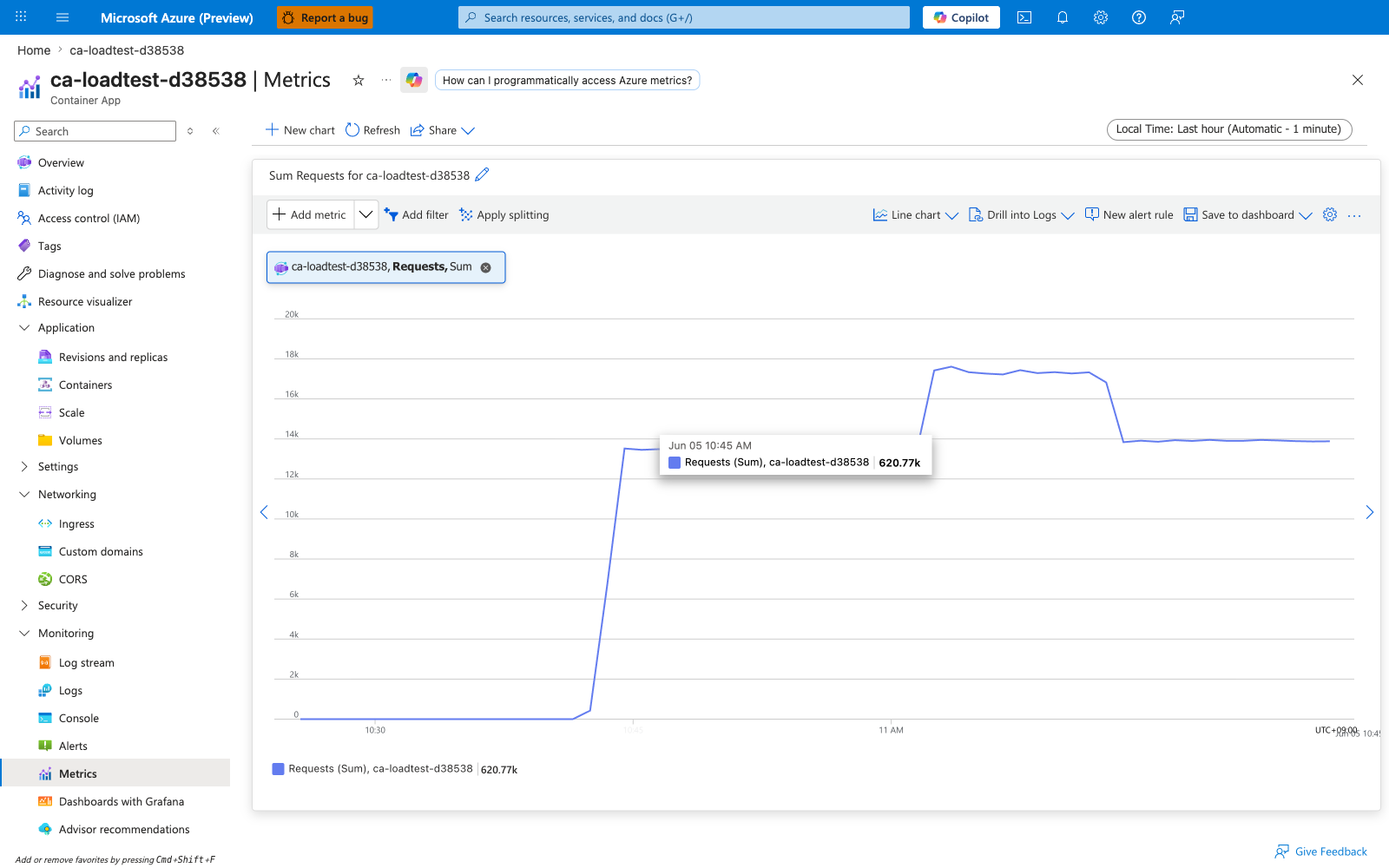Focus the sidebar Search field
Viewport: 1389px width, 868px height.
95,131
